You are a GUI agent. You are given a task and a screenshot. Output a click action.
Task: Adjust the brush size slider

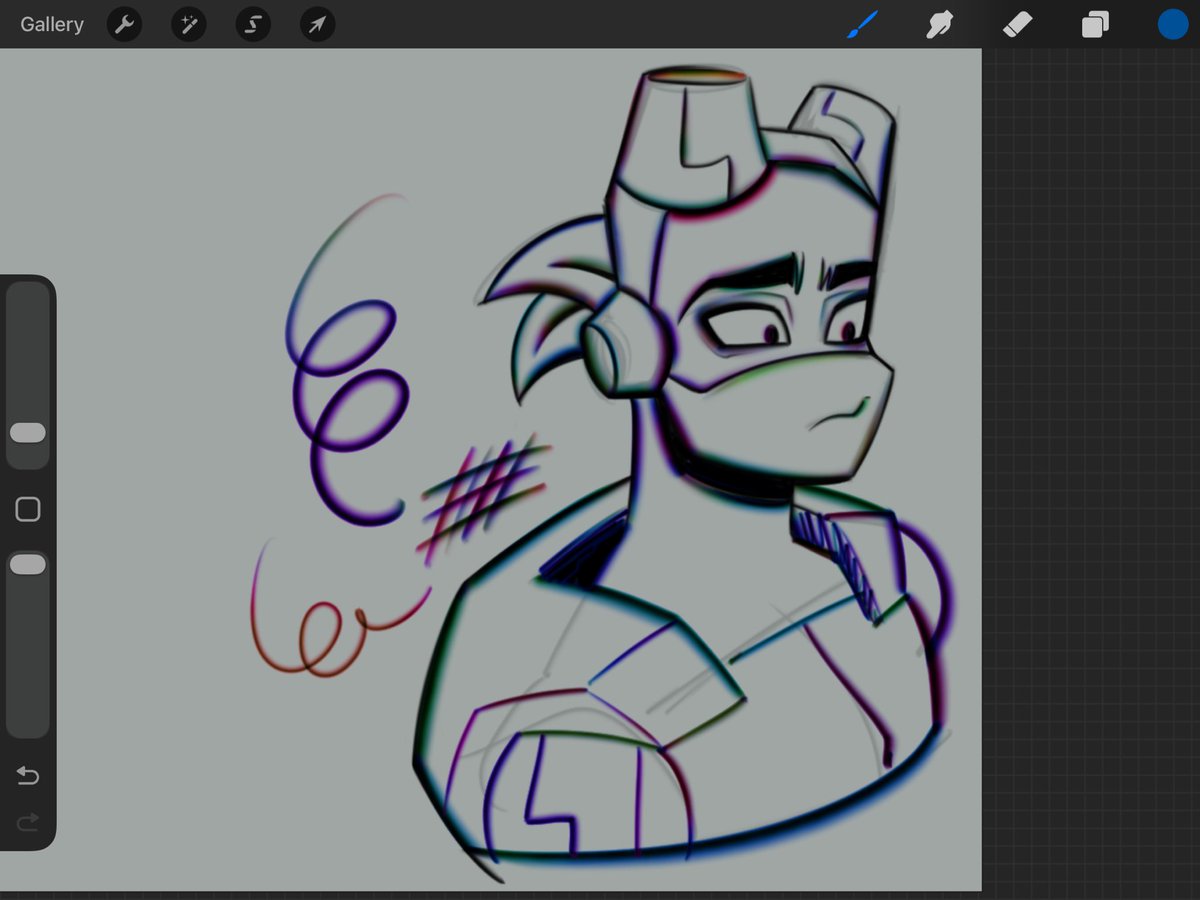coord(27,432)
